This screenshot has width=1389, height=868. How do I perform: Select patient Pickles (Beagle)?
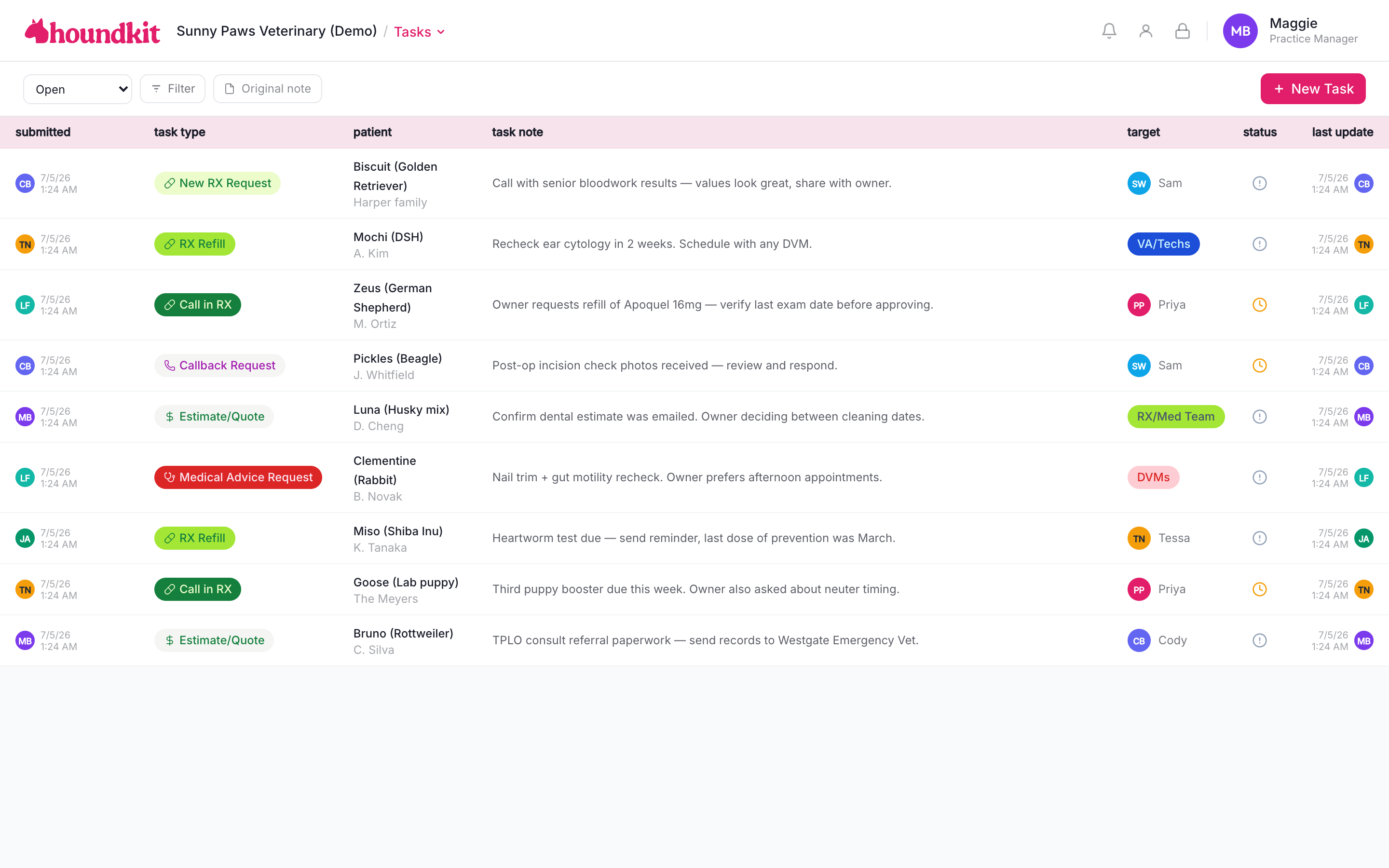397,359
